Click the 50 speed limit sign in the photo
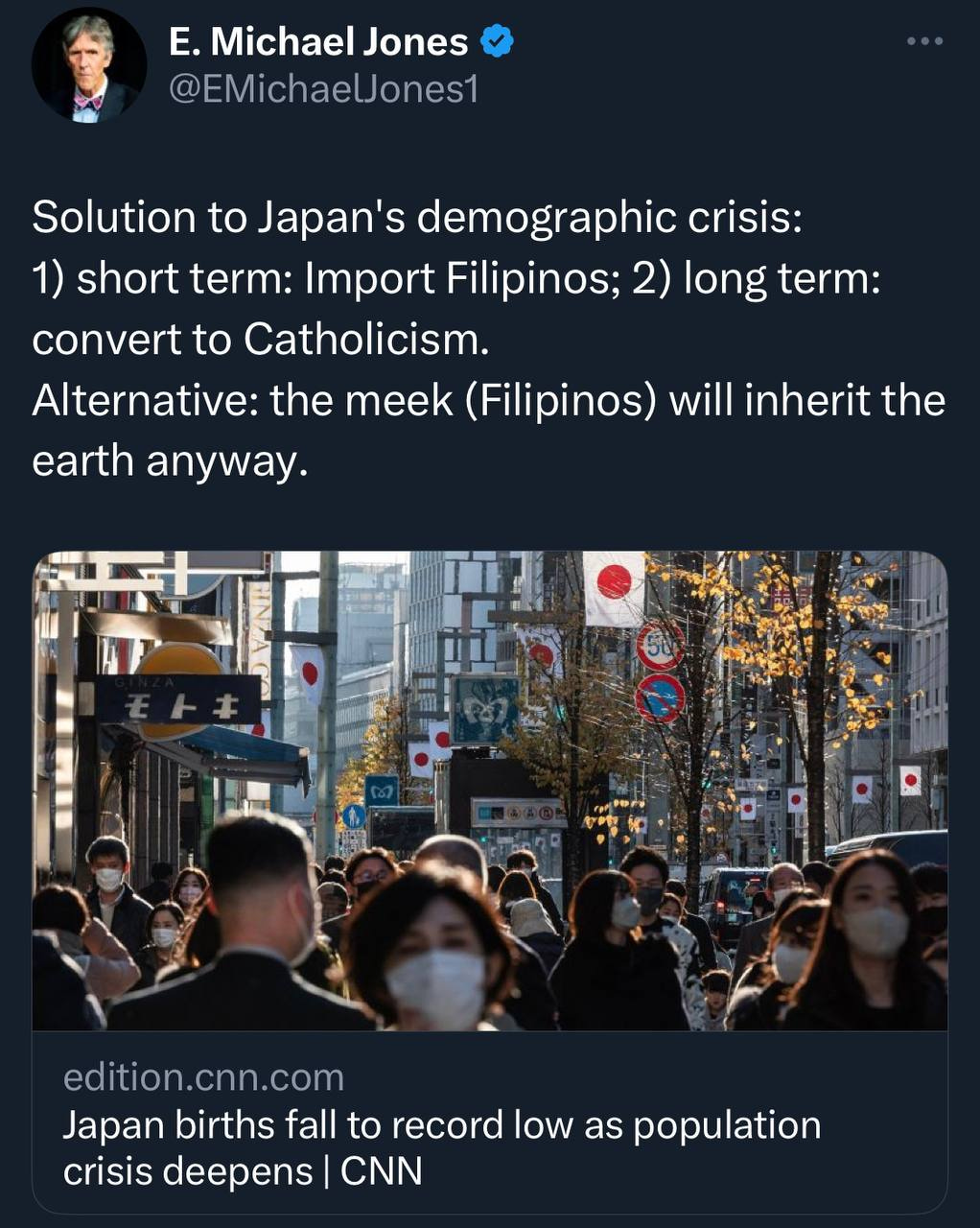This screenshot has height=1228, width=980. point(661,646)
